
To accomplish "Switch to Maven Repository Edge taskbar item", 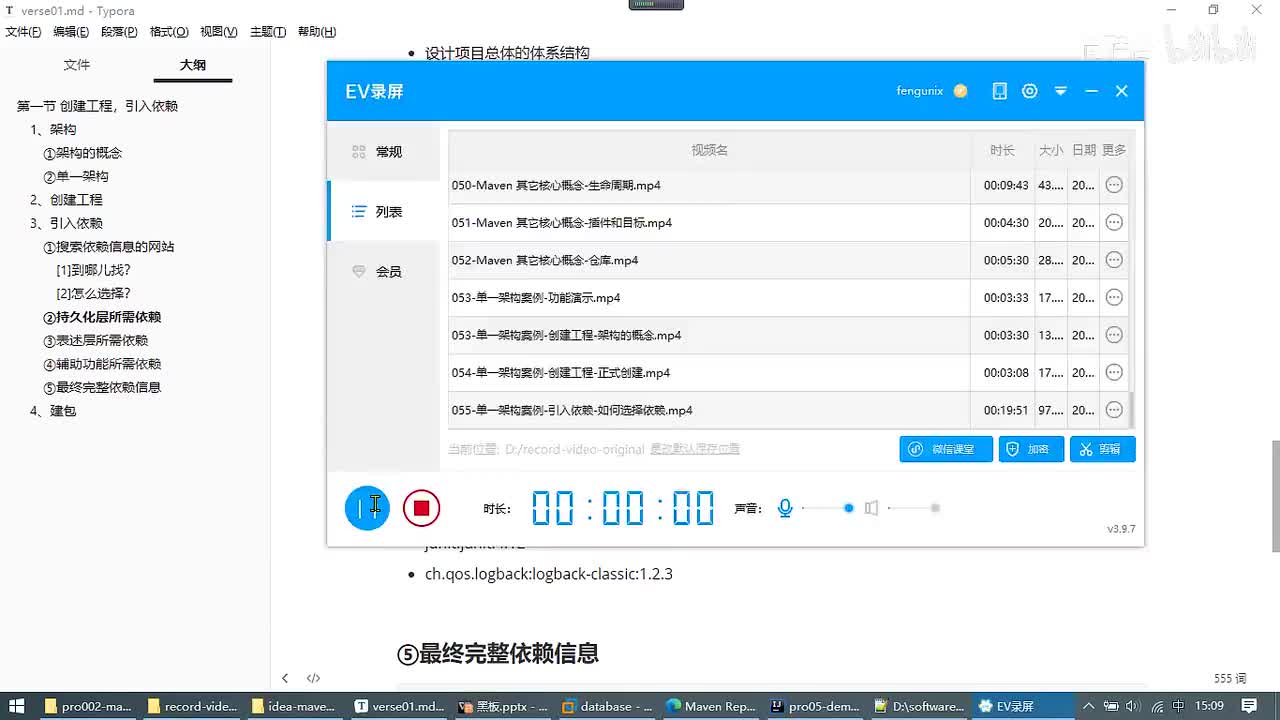I will point(711,706).
